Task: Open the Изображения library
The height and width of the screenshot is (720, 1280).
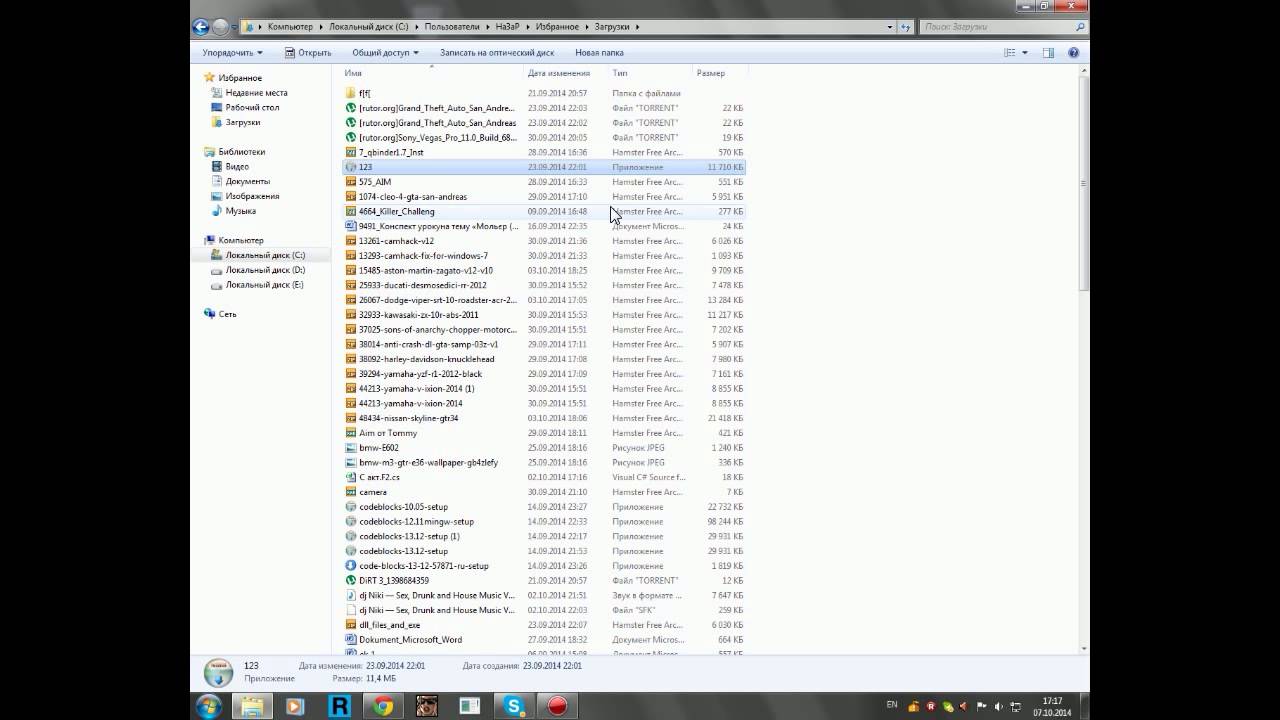Action: click(x=252, y=196)
